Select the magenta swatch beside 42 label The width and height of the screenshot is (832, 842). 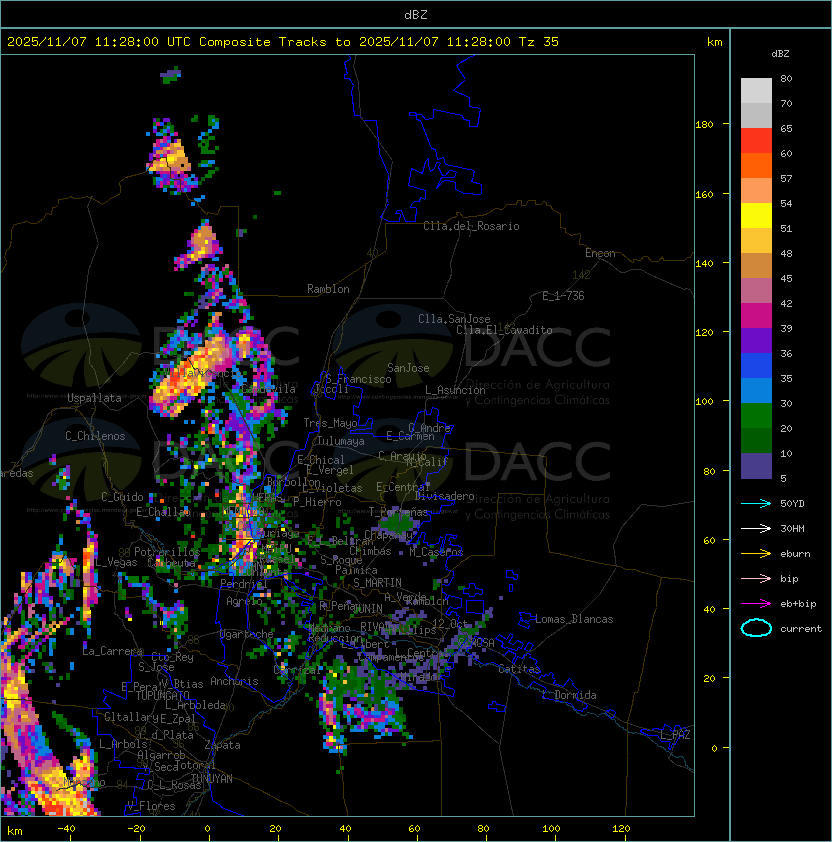pyautogui.click(x=756, y=315)
